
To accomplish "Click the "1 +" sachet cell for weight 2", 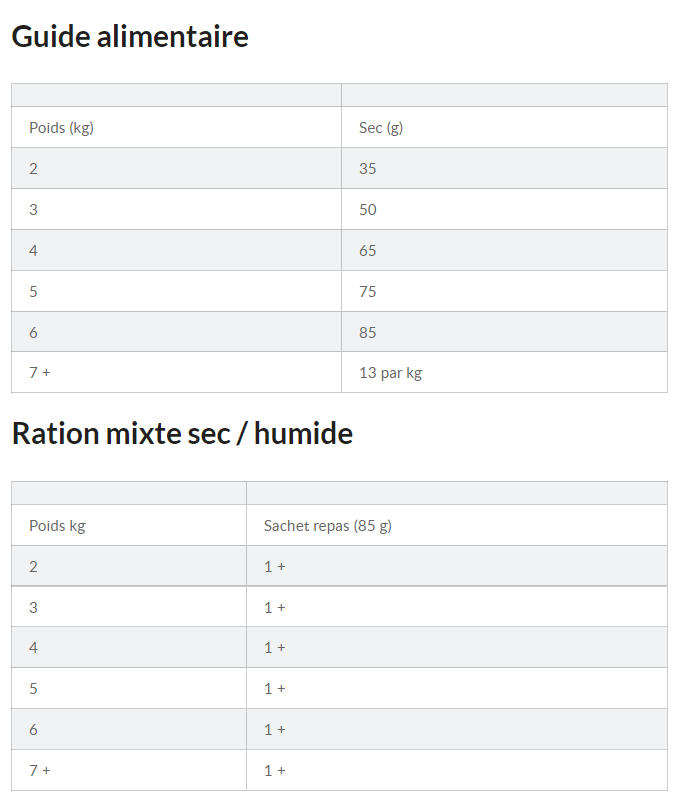I will (275, 566).
